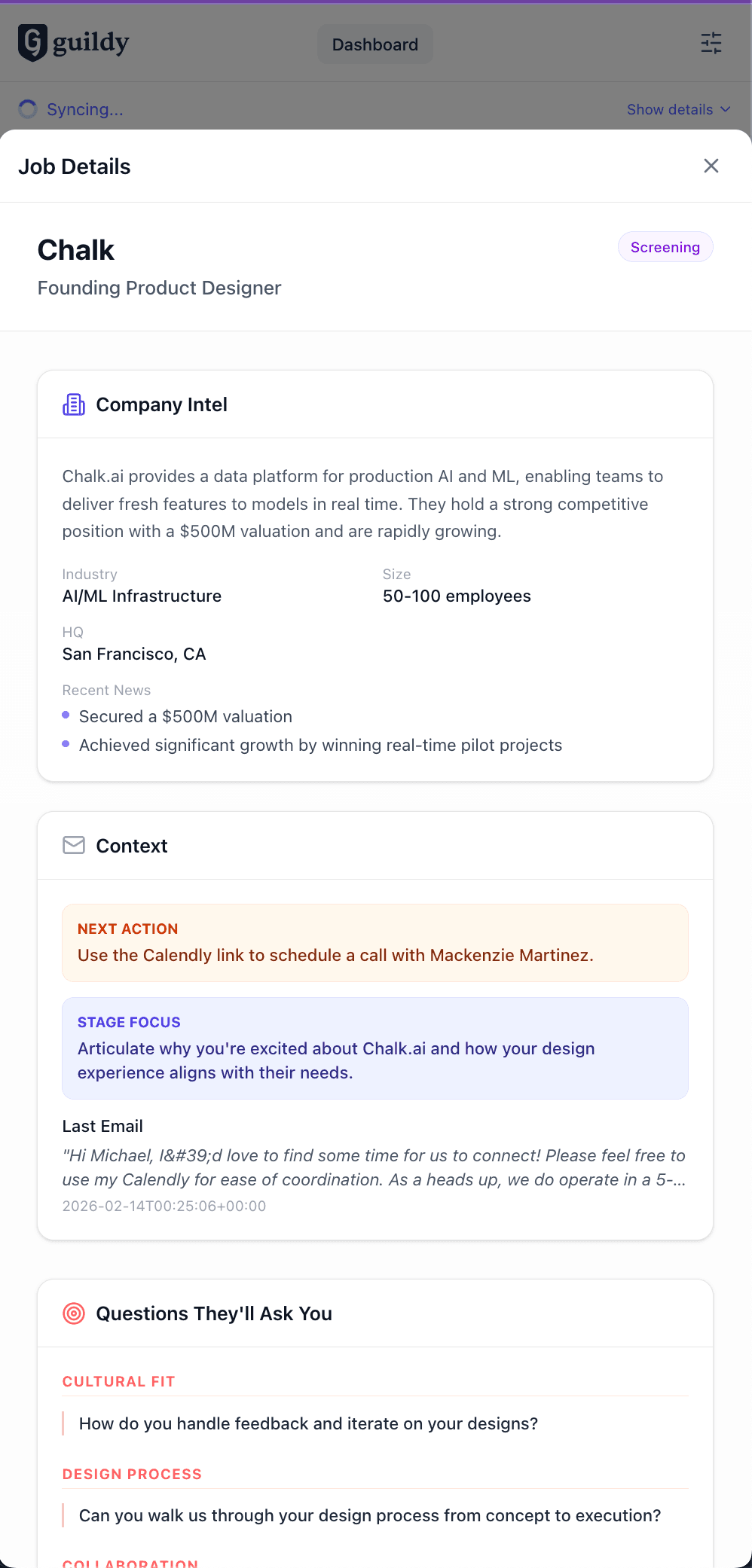Click the guildy brand name text
Screen dimensions: 752x1568
(90, 43)
